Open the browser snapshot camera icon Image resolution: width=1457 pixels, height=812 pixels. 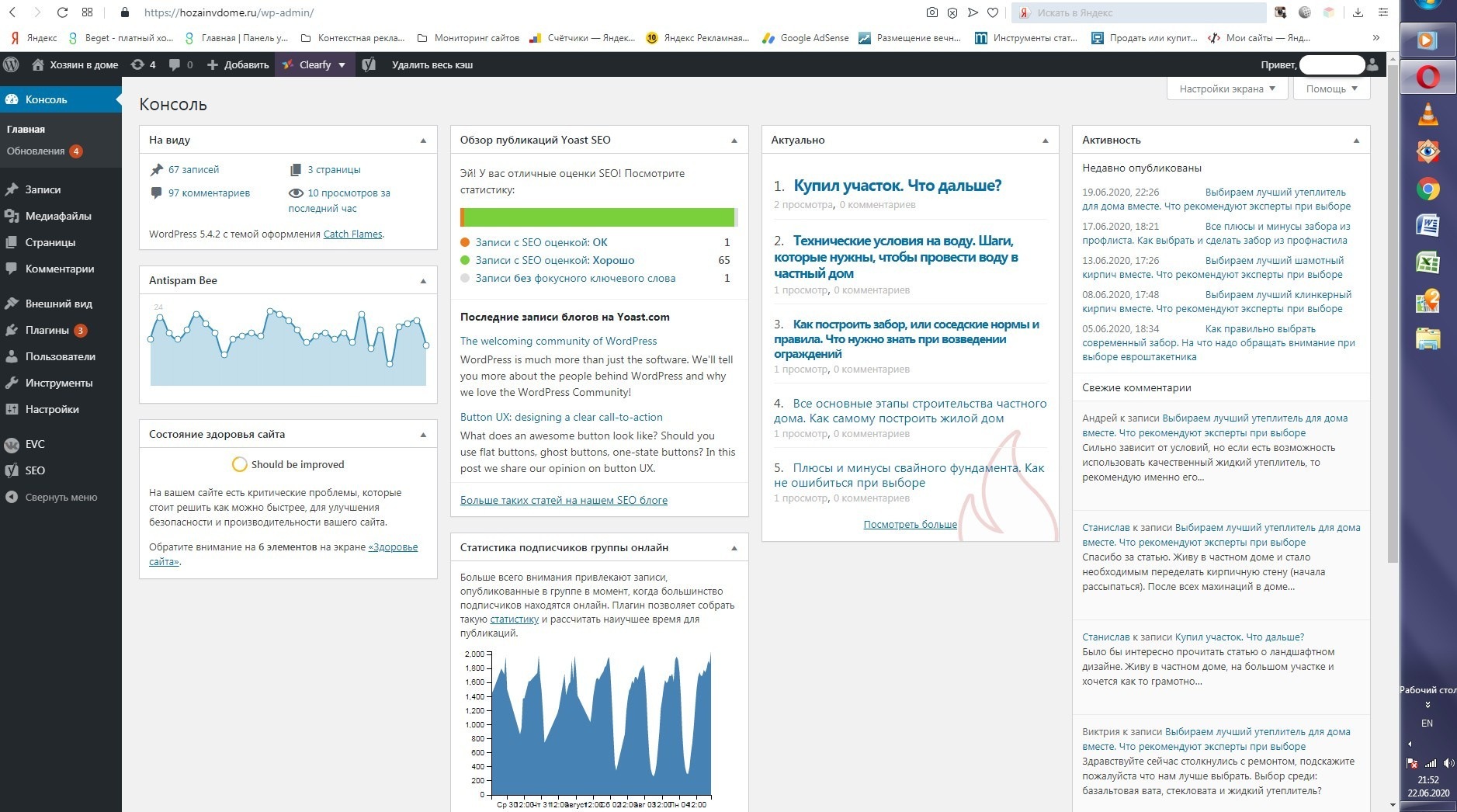click(931, 12)
